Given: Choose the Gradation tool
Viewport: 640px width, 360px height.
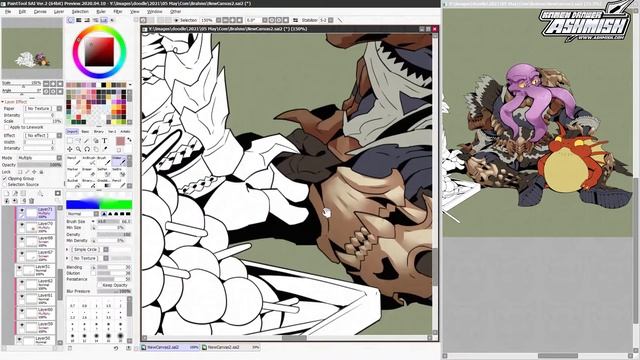Looking at the screenshot, I should pyautogui.click(x=104, y=184).
